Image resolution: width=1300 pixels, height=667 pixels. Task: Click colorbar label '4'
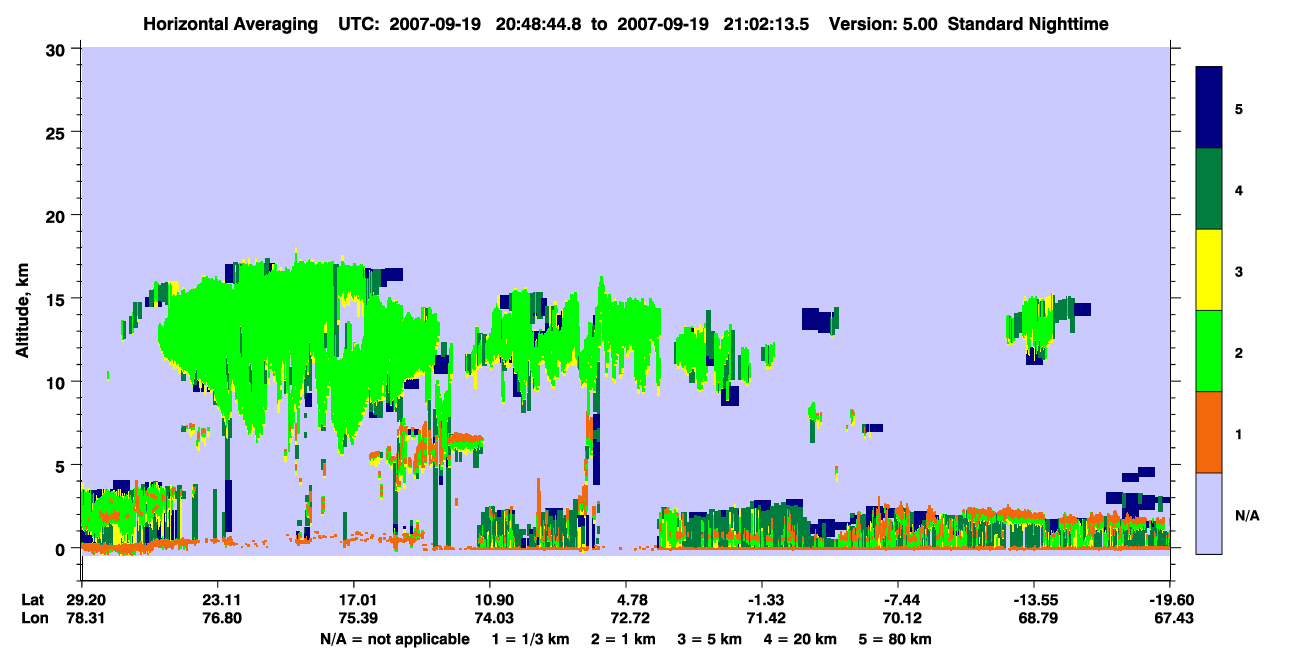coord(1239,189)
